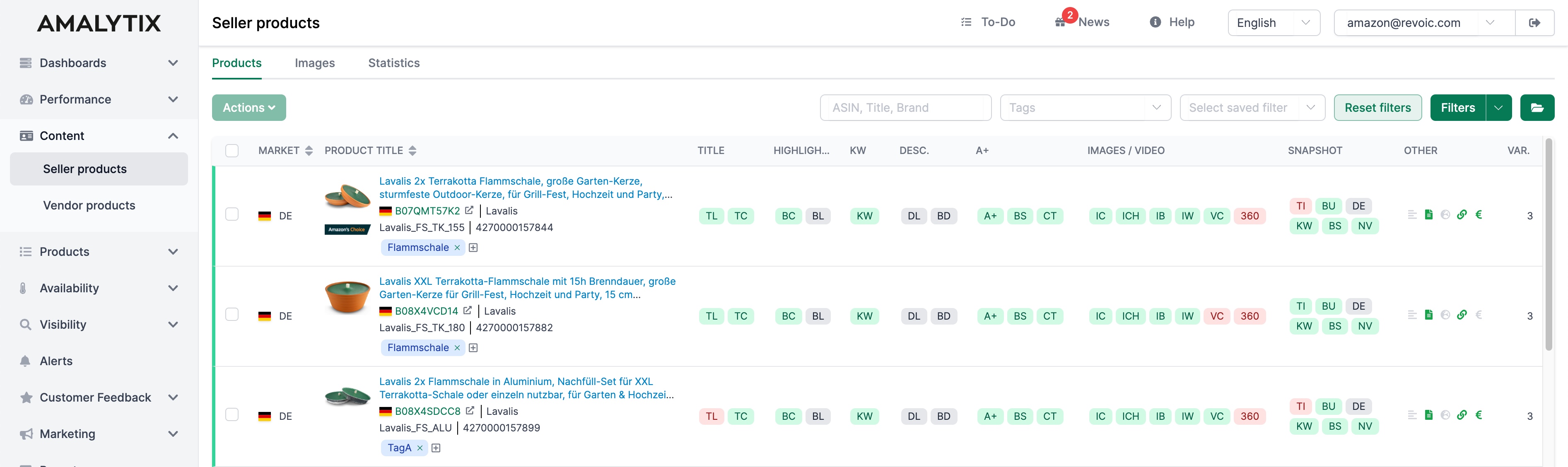This screenshot has width=1568, height=467.
Task: Click gray text lines icon in B07QMT57K2 row
Action: click(x=1412, y=214)
